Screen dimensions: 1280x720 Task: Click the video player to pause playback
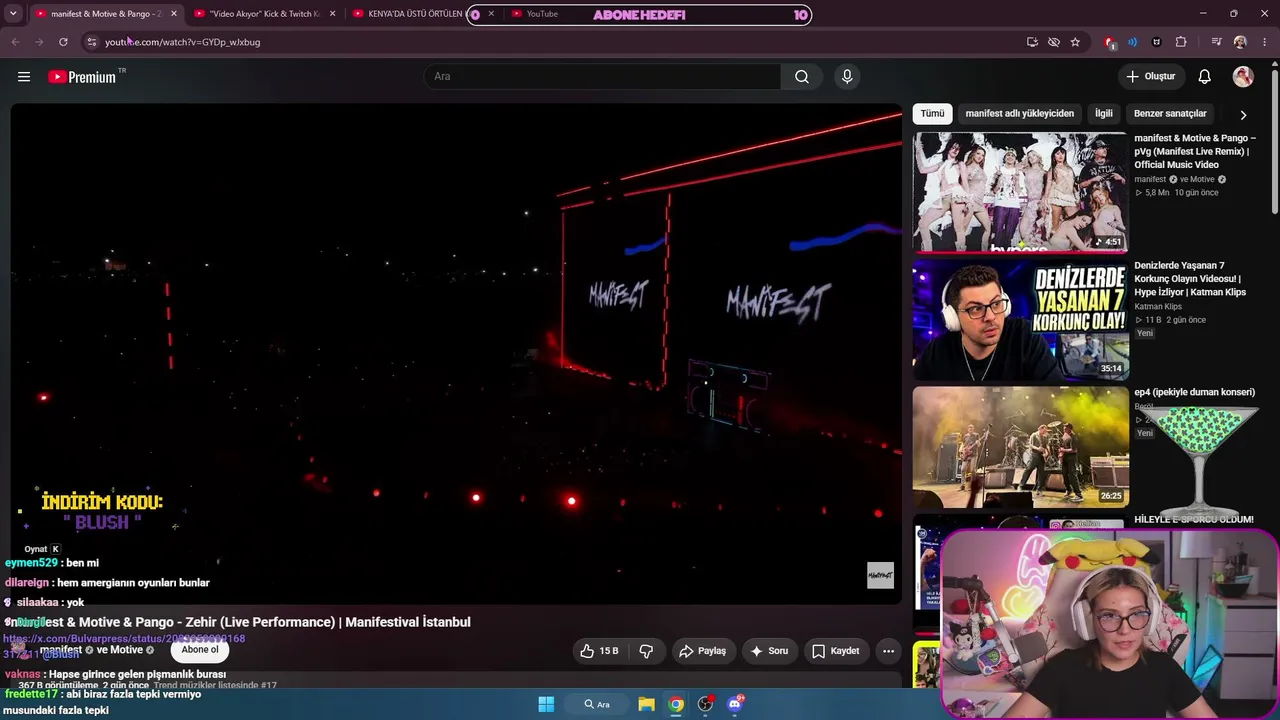click(x=456, y=354)
